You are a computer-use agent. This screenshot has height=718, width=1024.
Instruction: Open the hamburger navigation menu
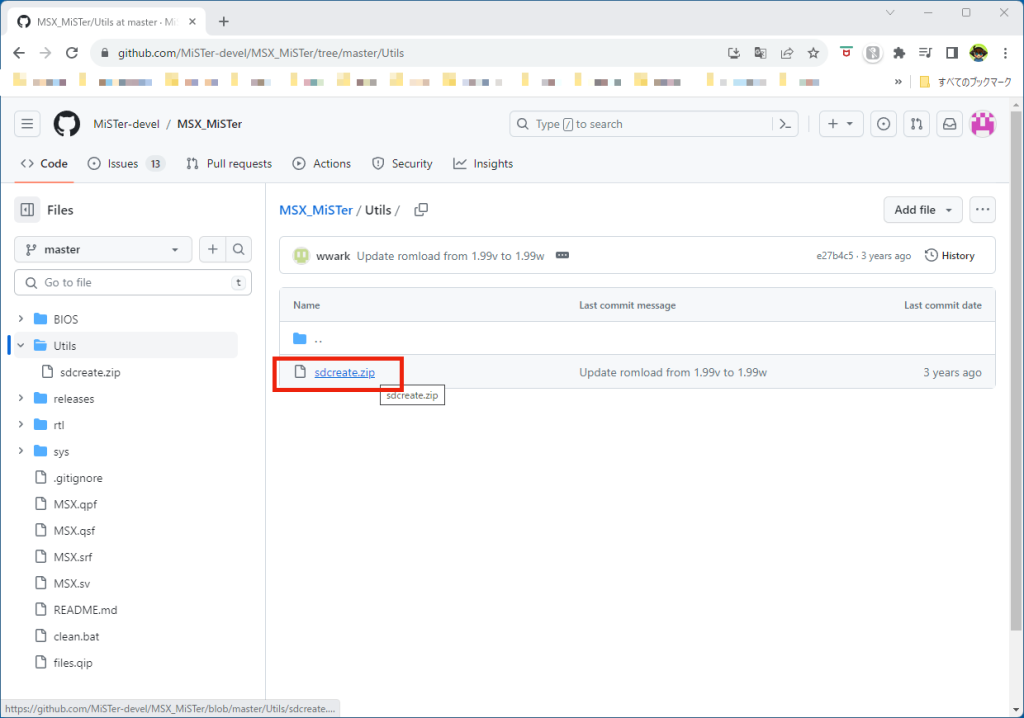(28, 124)
